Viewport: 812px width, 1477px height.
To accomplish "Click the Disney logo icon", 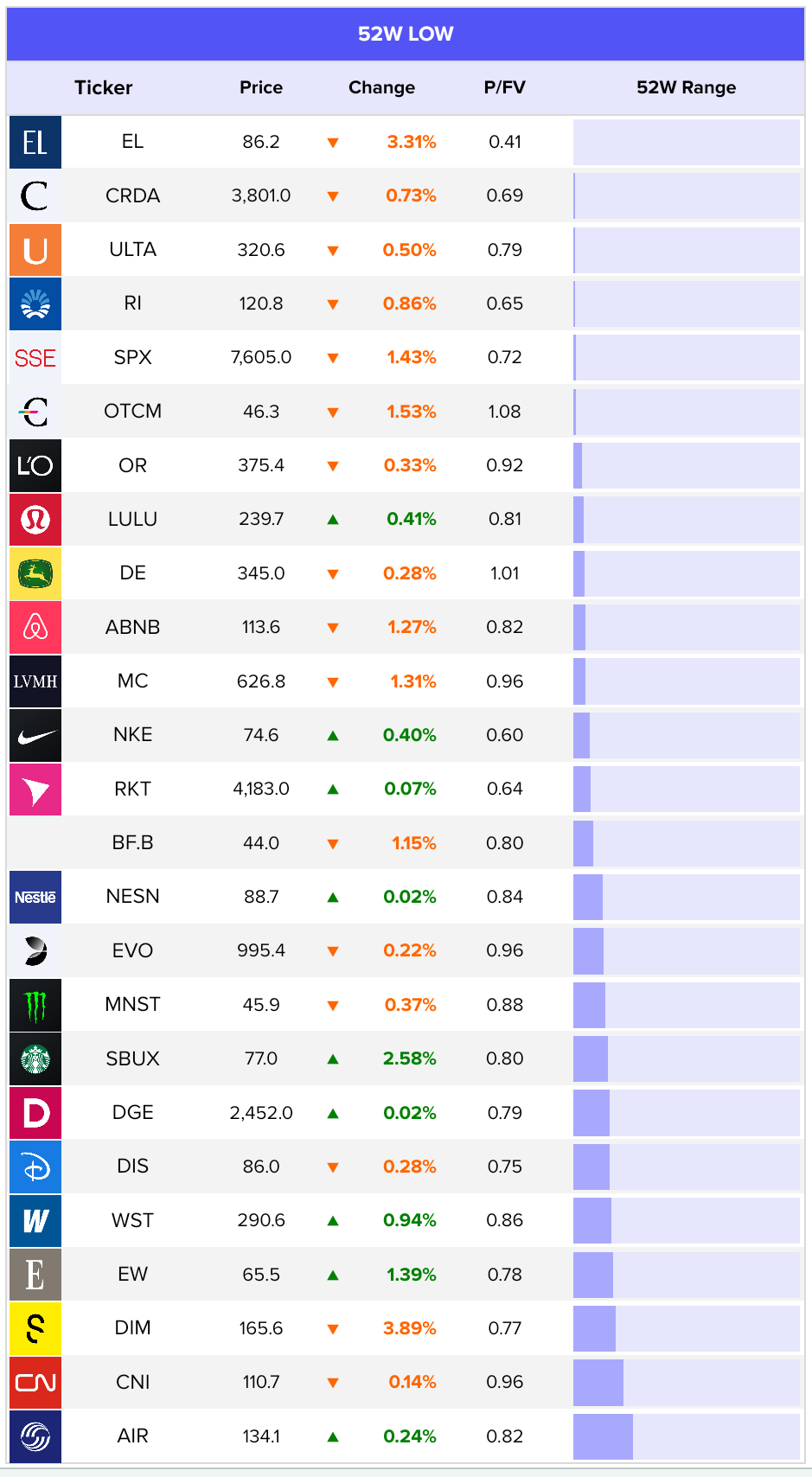I will pyautogui.click(x=35, y=1167).
